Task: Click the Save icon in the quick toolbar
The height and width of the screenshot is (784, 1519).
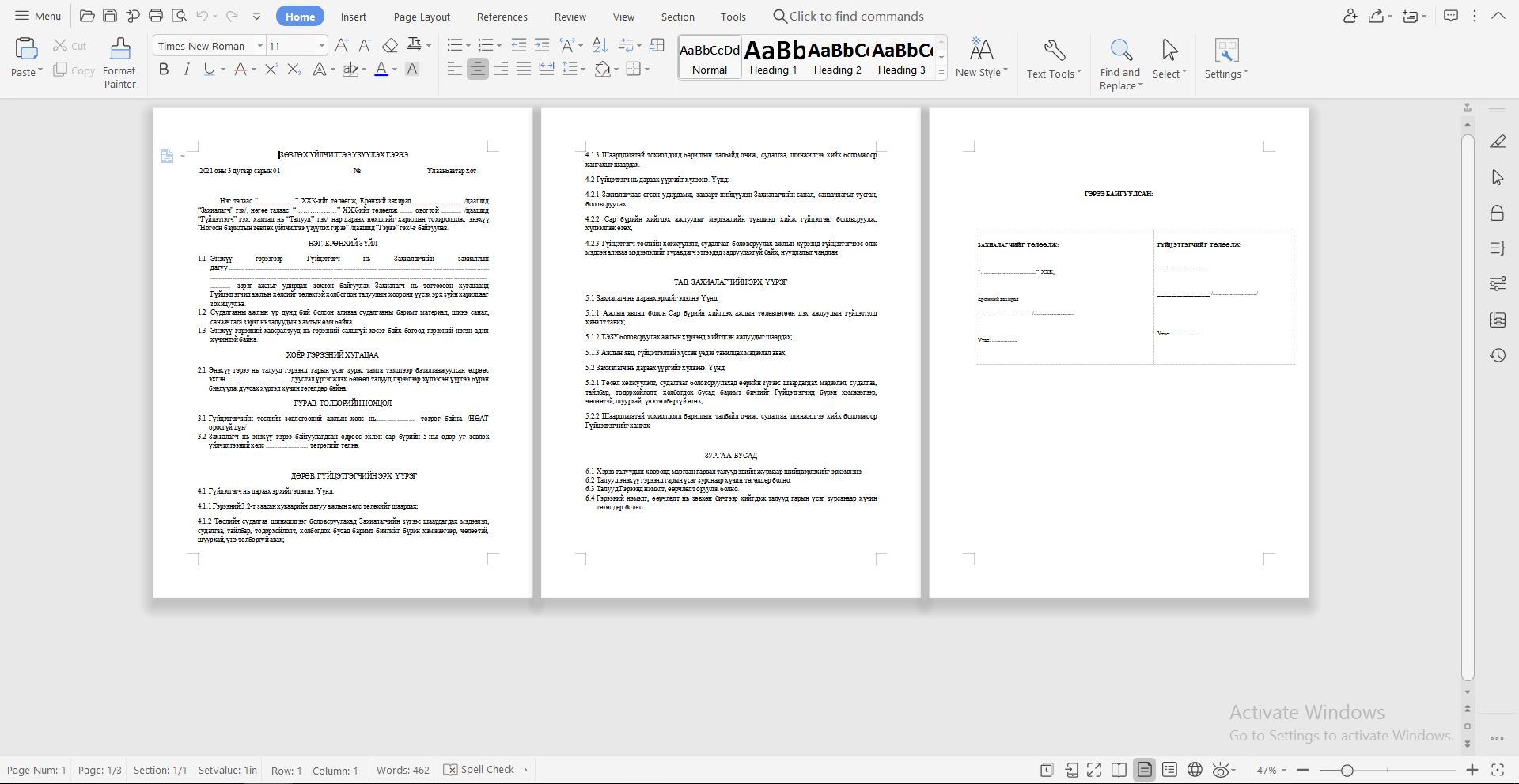Action: point(110,16)
